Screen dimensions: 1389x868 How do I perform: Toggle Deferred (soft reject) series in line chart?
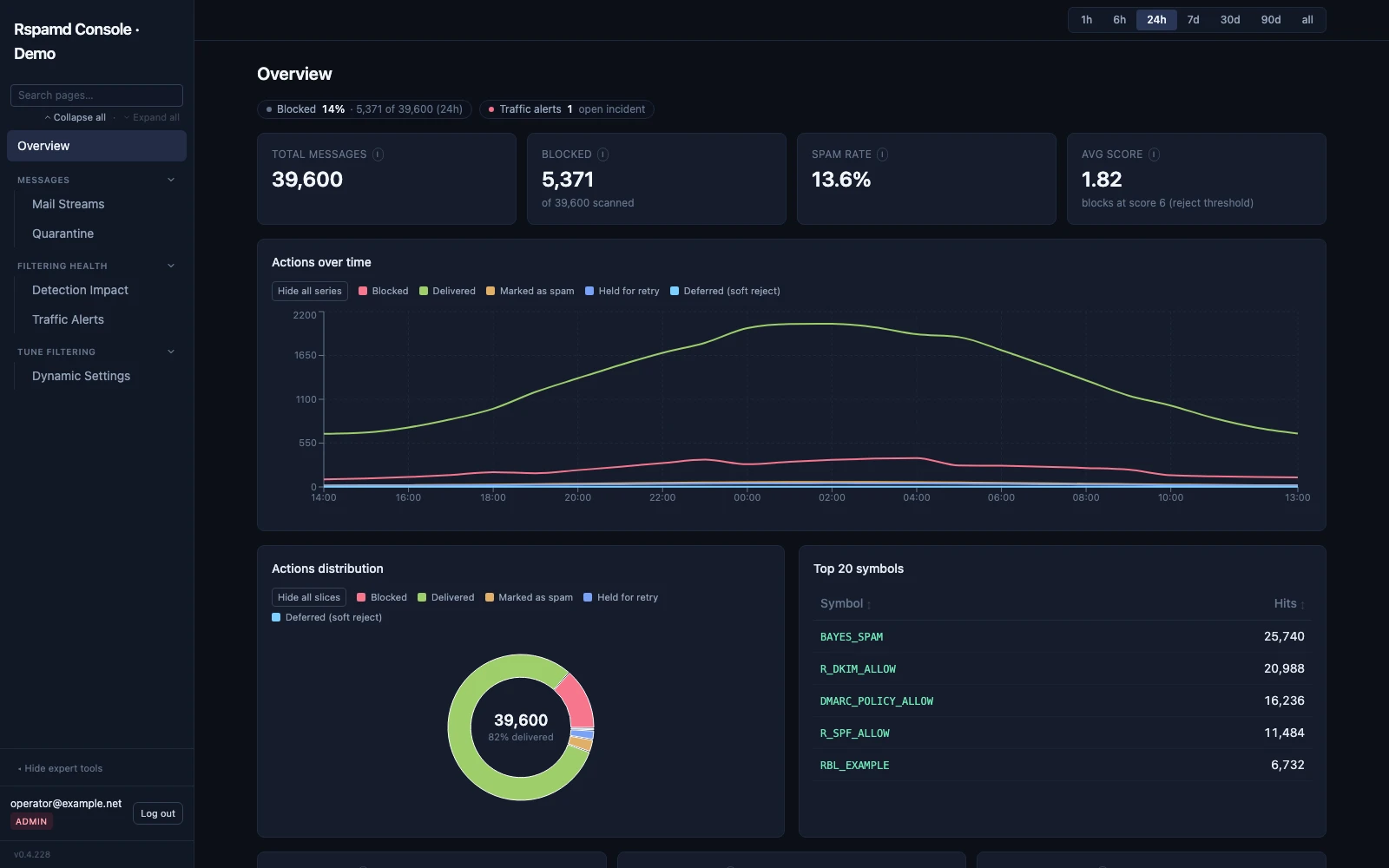(725, 291)
